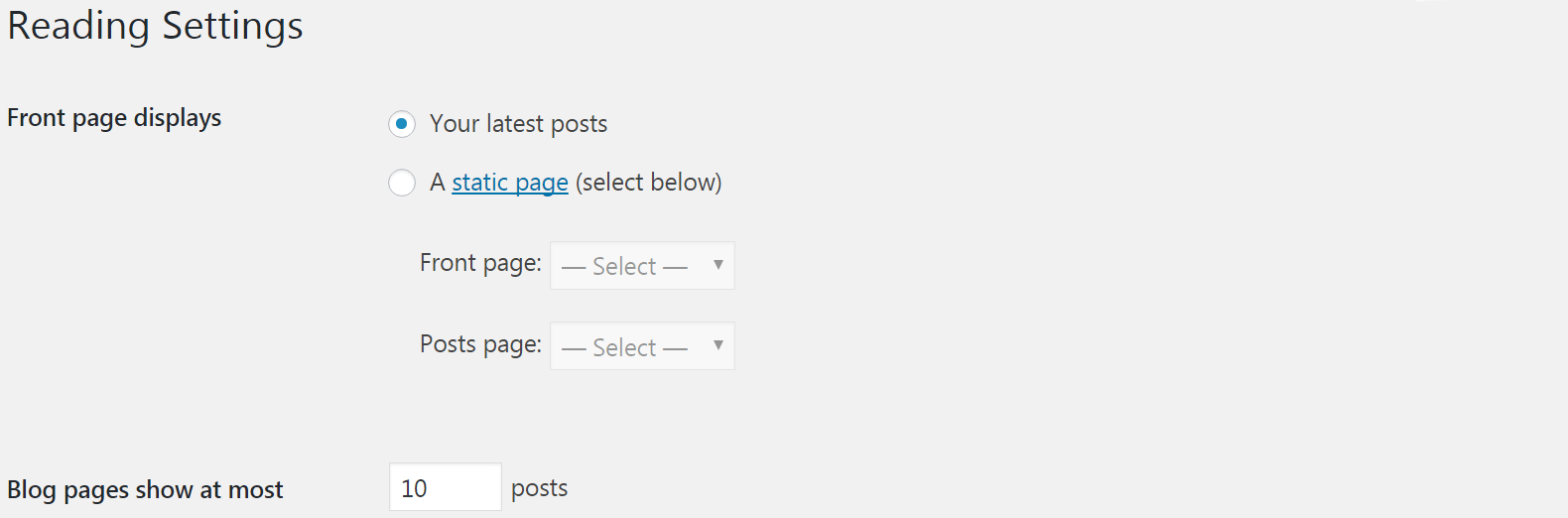Viewport: 1568px width, 518px height.
Task: Click the "Front page displays" section label
Action: coord(114,118)
